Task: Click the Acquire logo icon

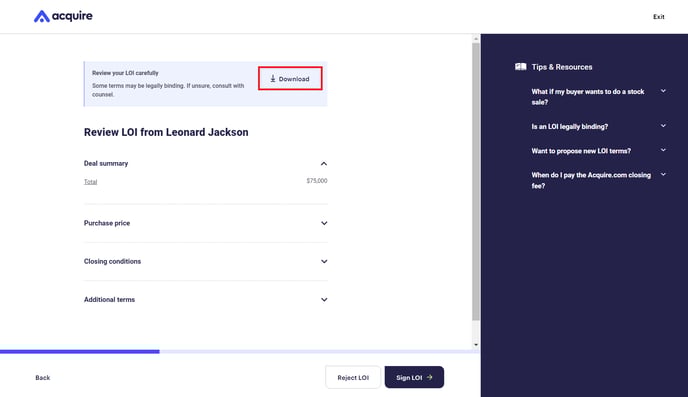Action: [x=42, y=16]
